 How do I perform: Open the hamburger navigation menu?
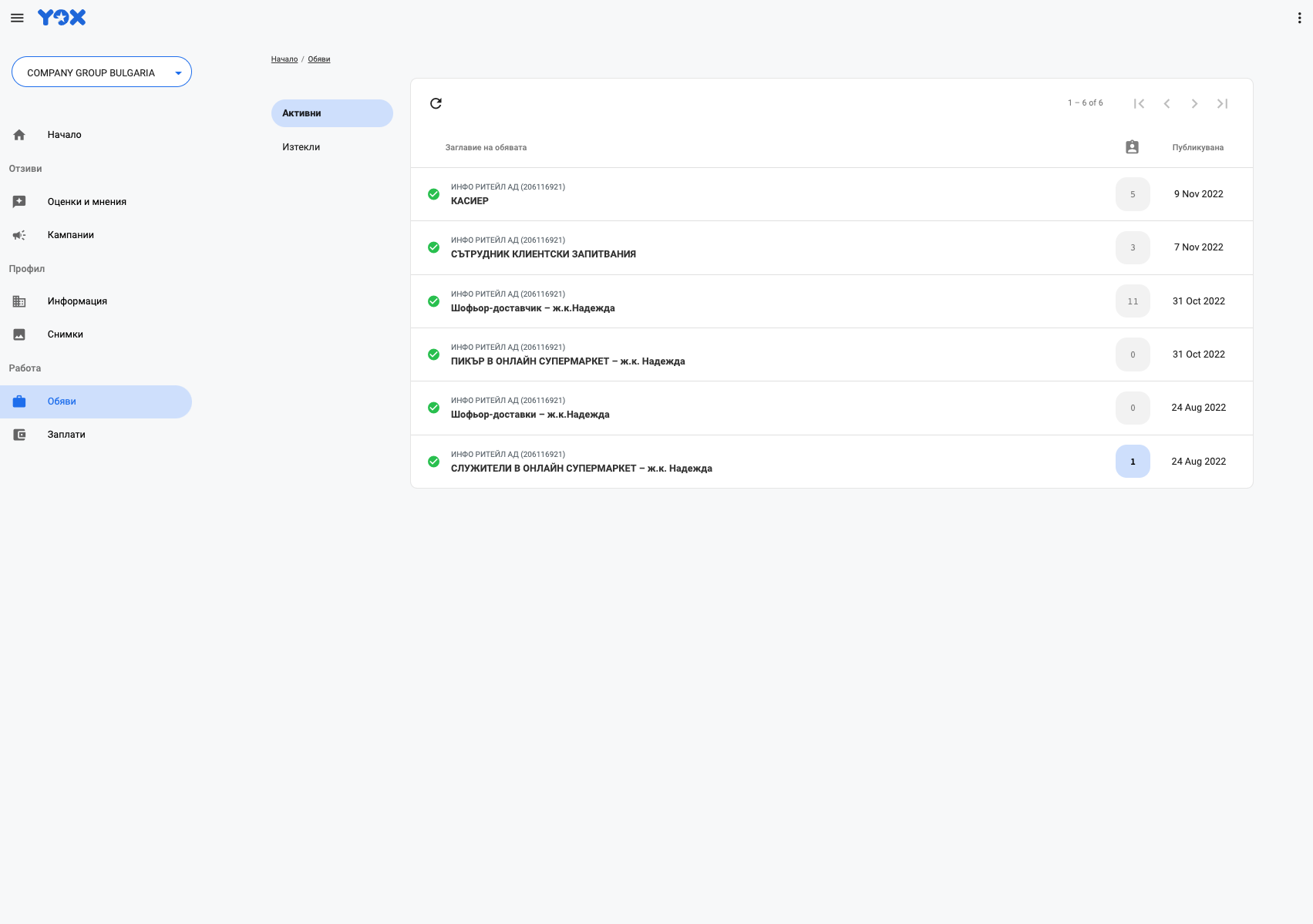pyautogui.click(x=17, y=18)
